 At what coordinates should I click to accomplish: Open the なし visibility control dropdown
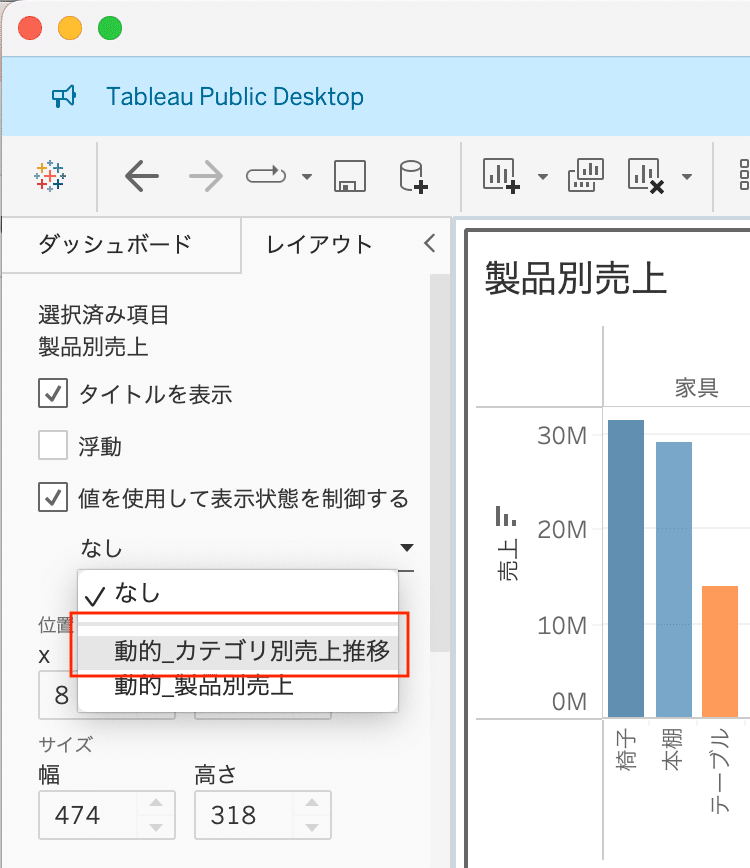(246, 548)
